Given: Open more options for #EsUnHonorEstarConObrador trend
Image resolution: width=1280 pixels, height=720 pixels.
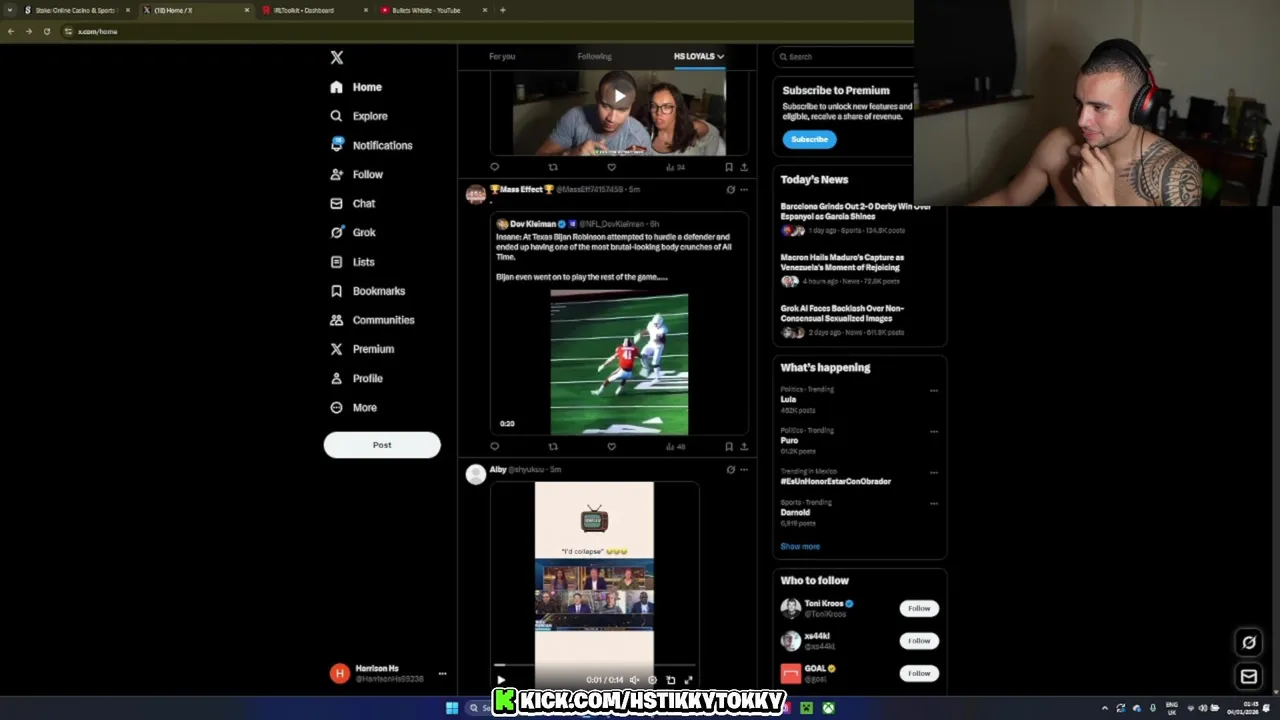Looking at the screenshot, I should click(934, 473).
